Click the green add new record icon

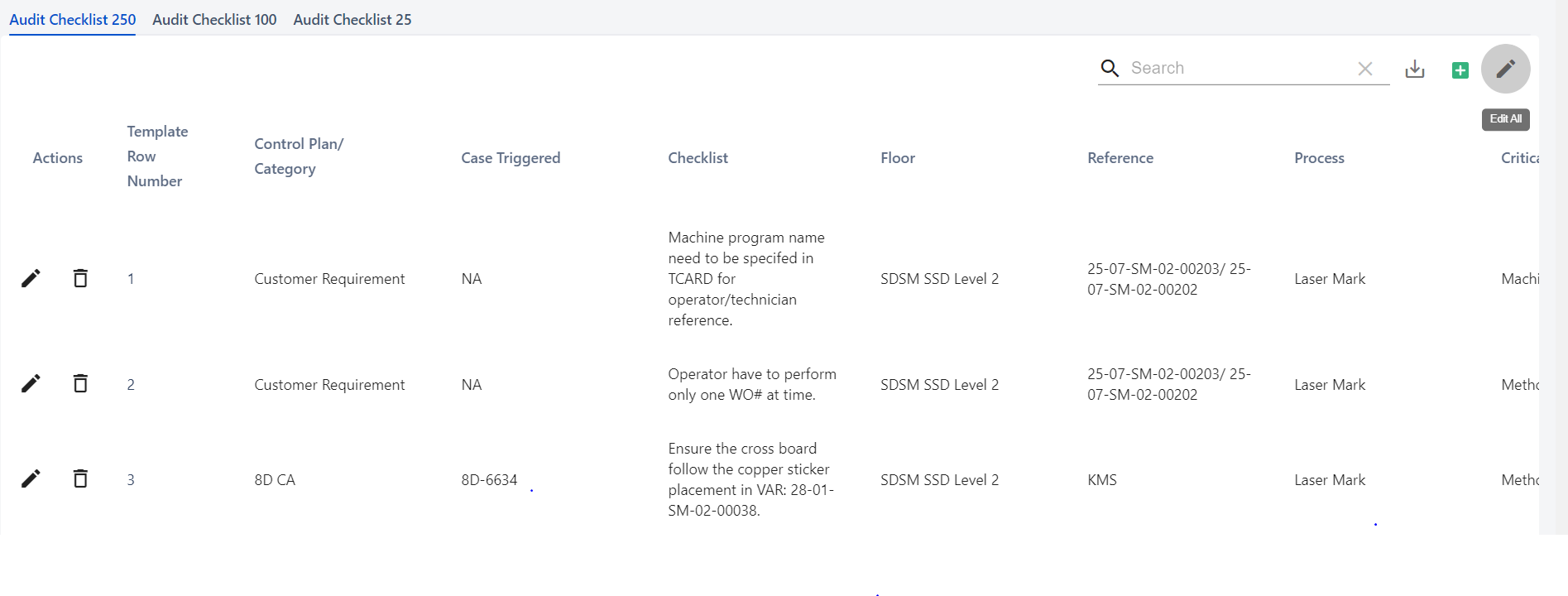(x=1460, y=70)
